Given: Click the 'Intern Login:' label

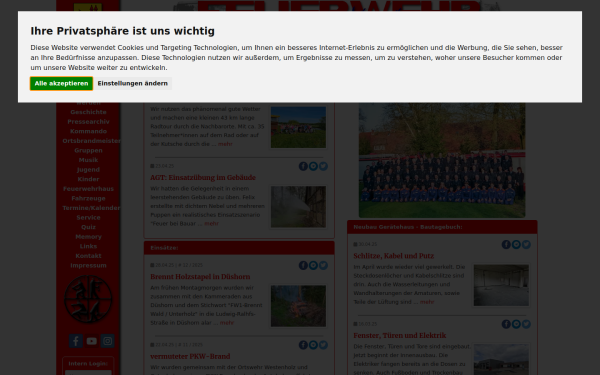Looking at the screenshot, I should coord(88,364).
